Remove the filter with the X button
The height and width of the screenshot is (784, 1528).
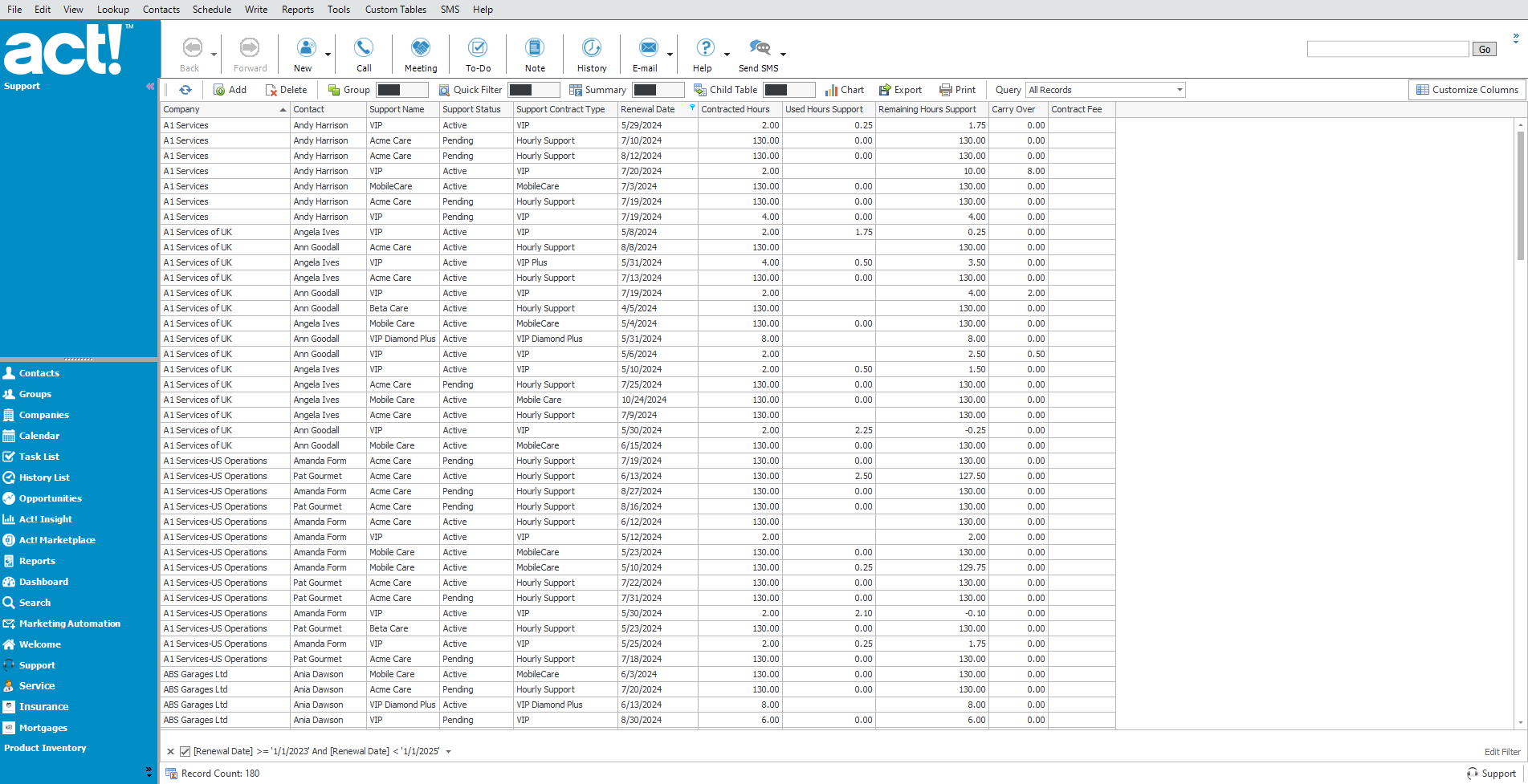click(x=170, y=752)
